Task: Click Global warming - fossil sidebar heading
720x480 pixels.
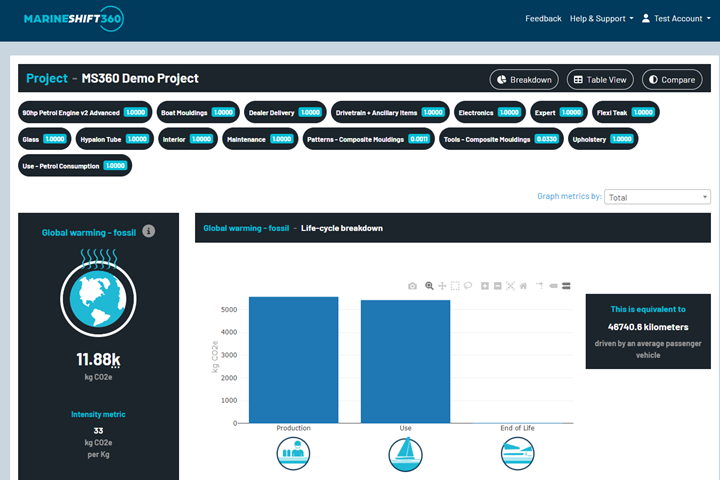Action: click(89, 233)
